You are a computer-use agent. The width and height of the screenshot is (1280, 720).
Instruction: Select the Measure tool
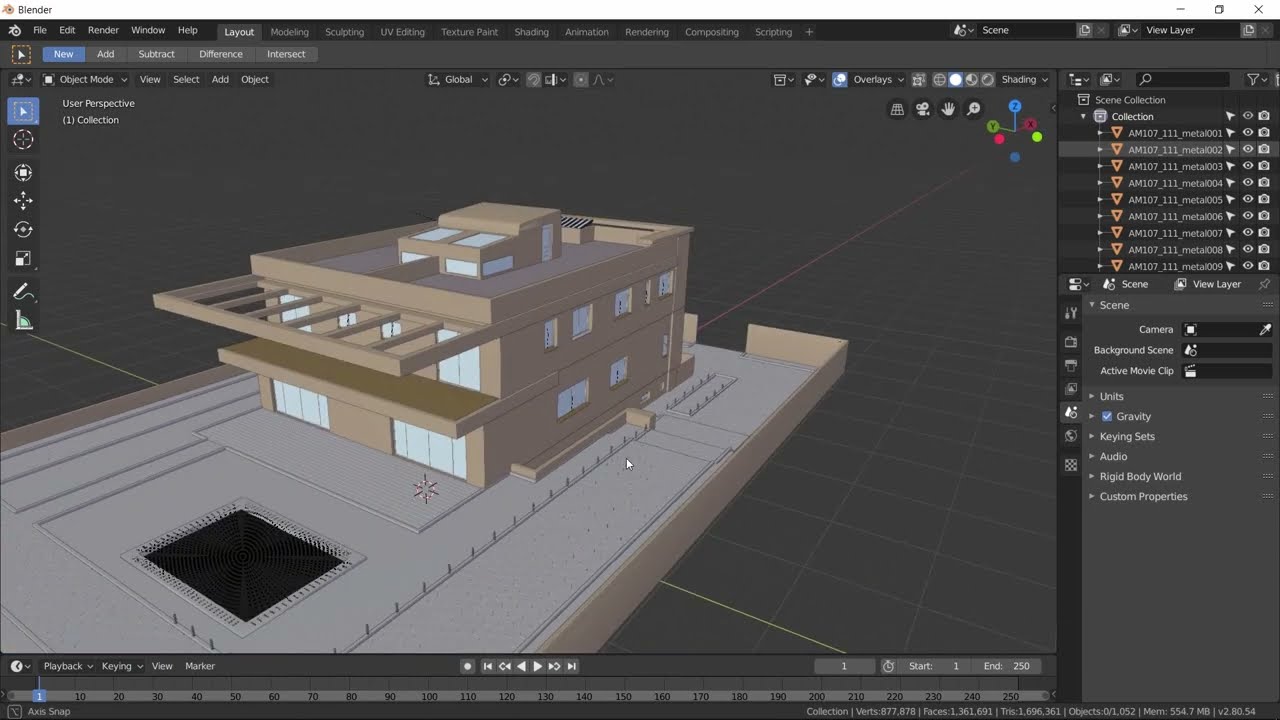(23, 321)
